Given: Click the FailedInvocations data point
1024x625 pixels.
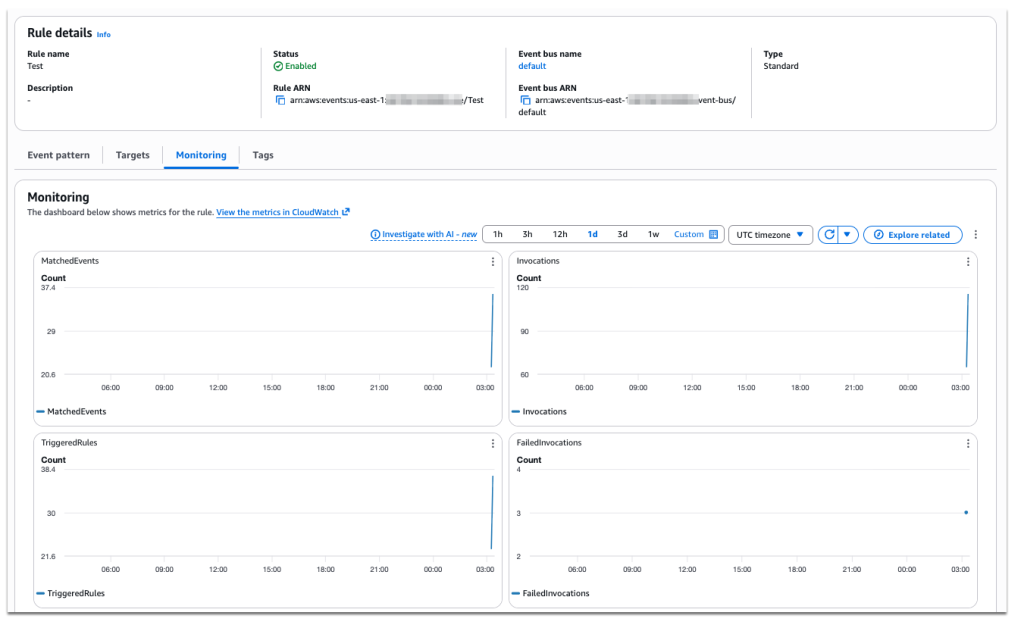Looking at the screenshot, I should coord(965,512).
